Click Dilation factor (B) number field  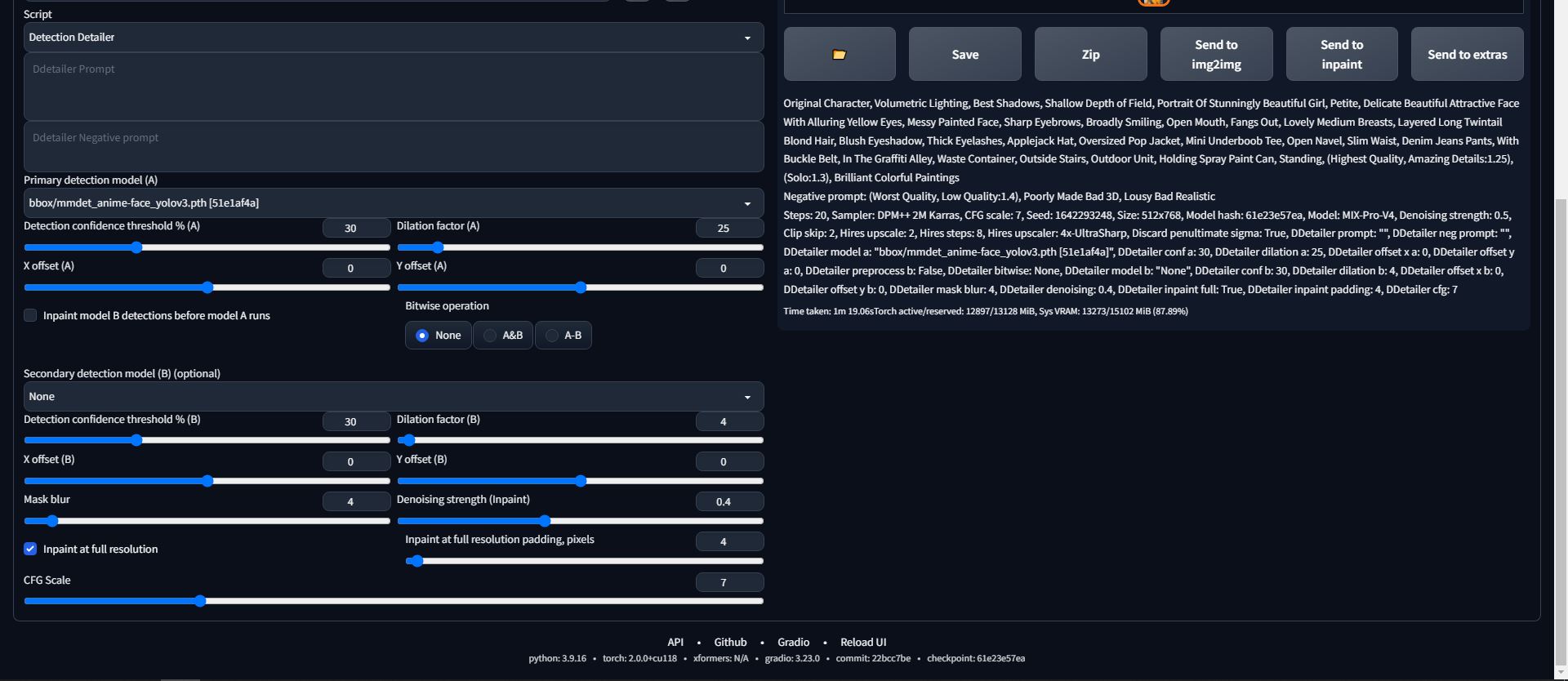(729, 421)
